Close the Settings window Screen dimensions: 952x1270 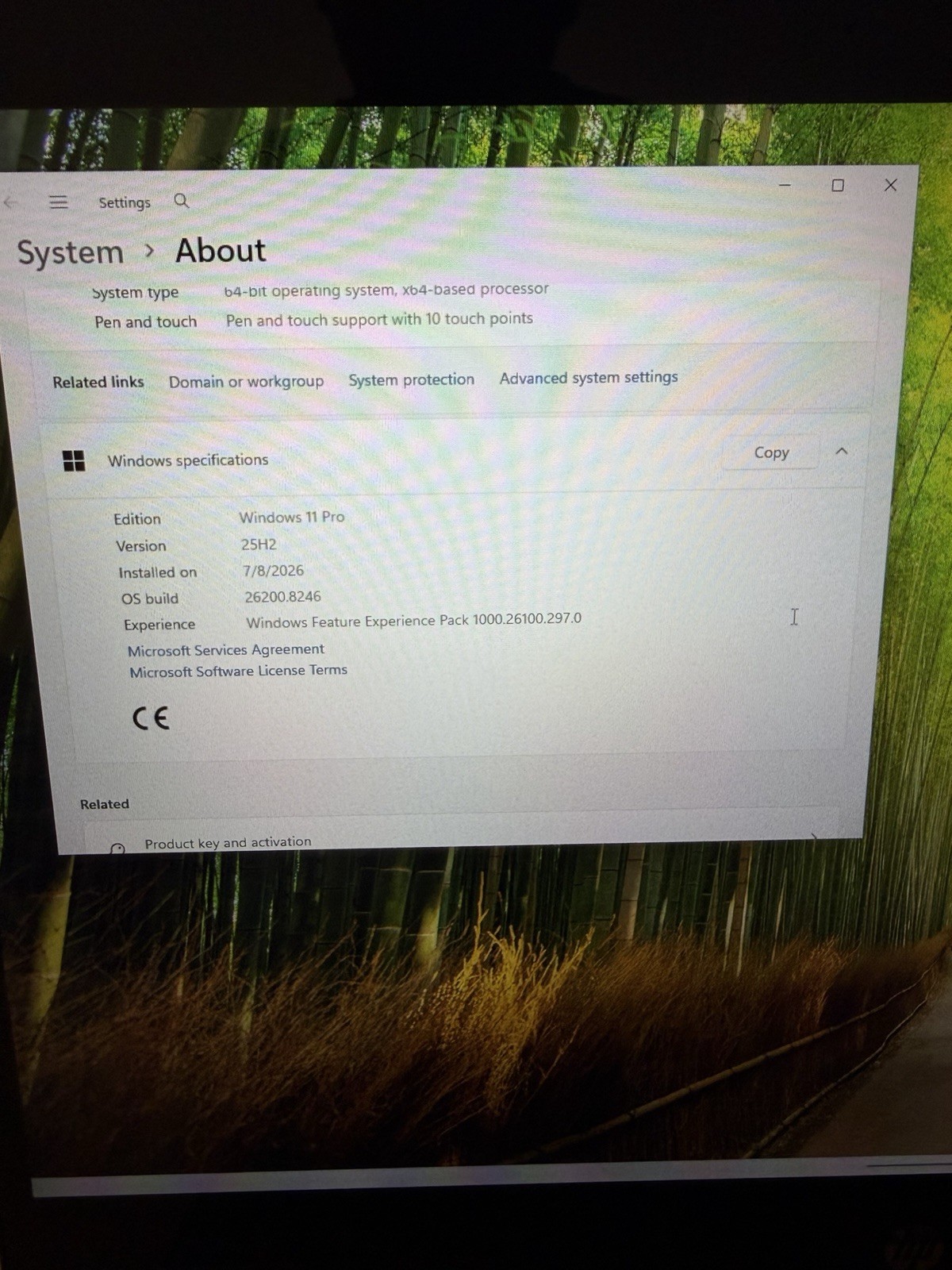click(891, 185)
